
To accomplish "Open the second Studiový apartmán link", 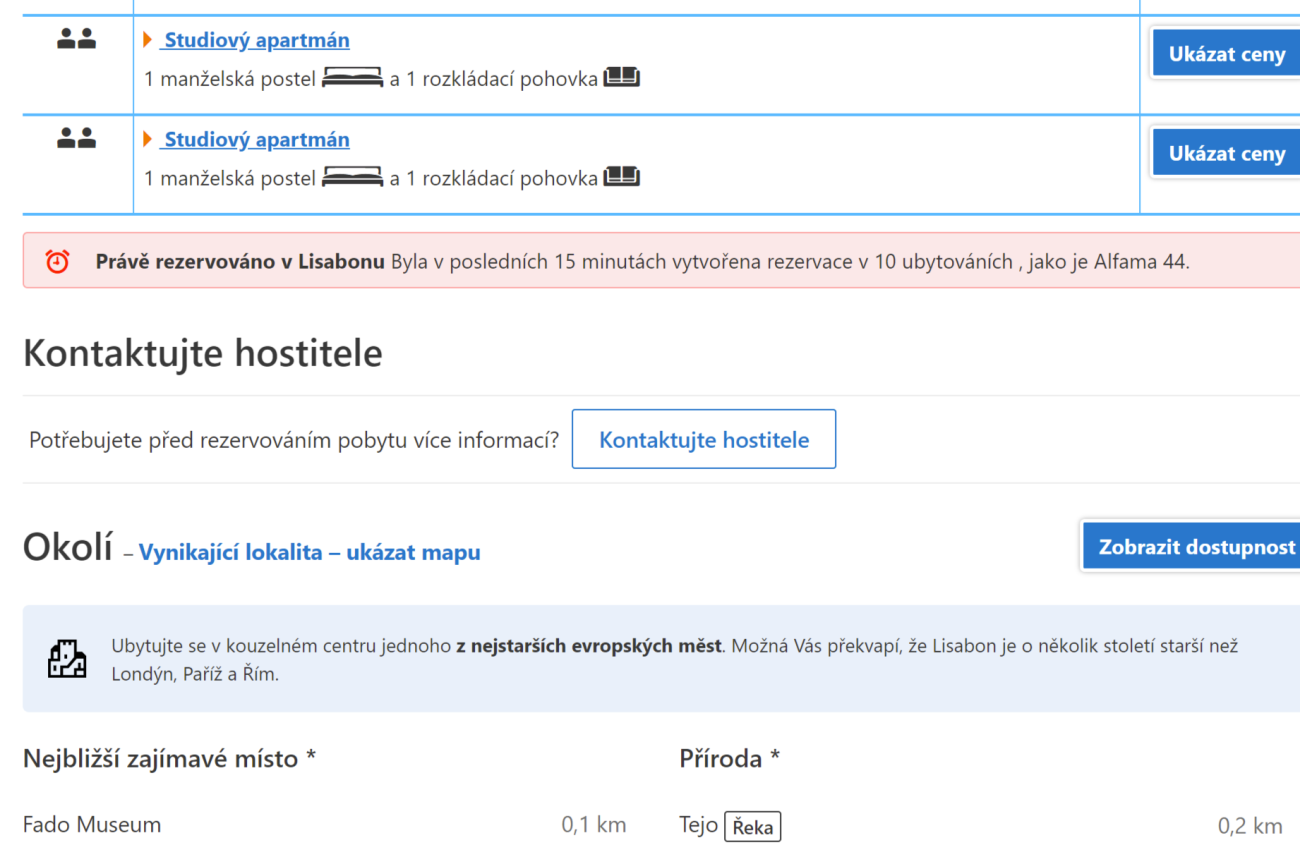I will pyautogui.click(x=255, y=139).
